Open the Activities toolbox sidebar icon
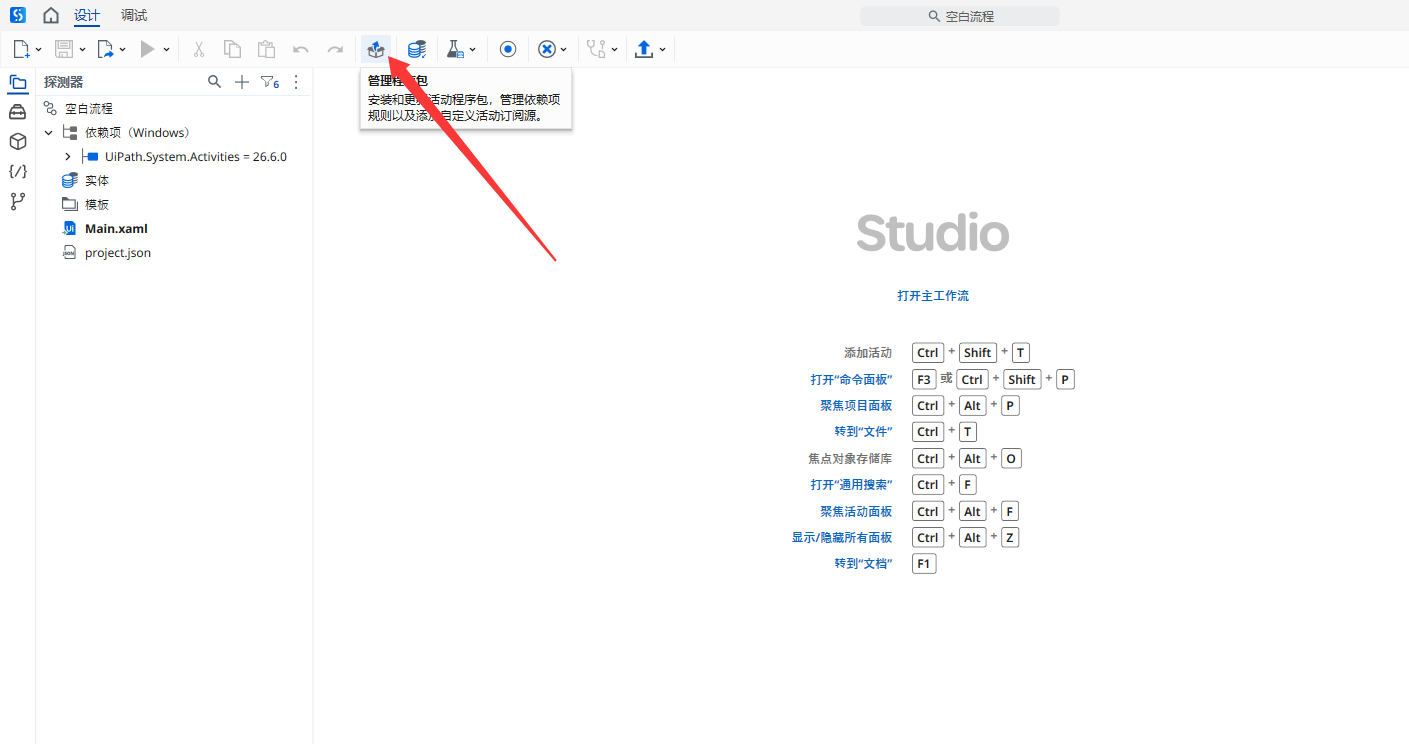 click(x=18, y=112)
